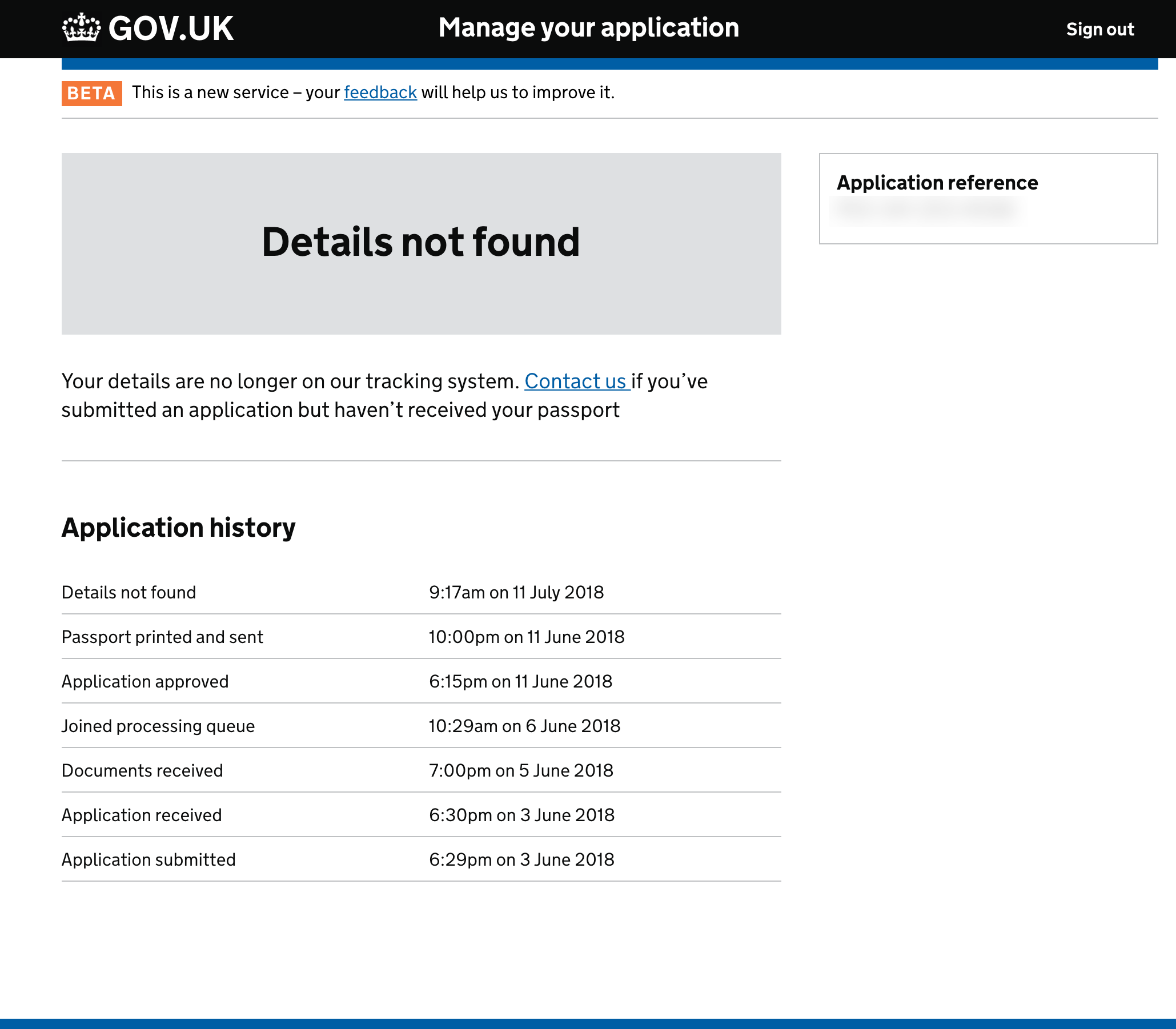
Task: Click the 10:00pm on 11 June 2018 timestamp
Action: coord(526,637)
